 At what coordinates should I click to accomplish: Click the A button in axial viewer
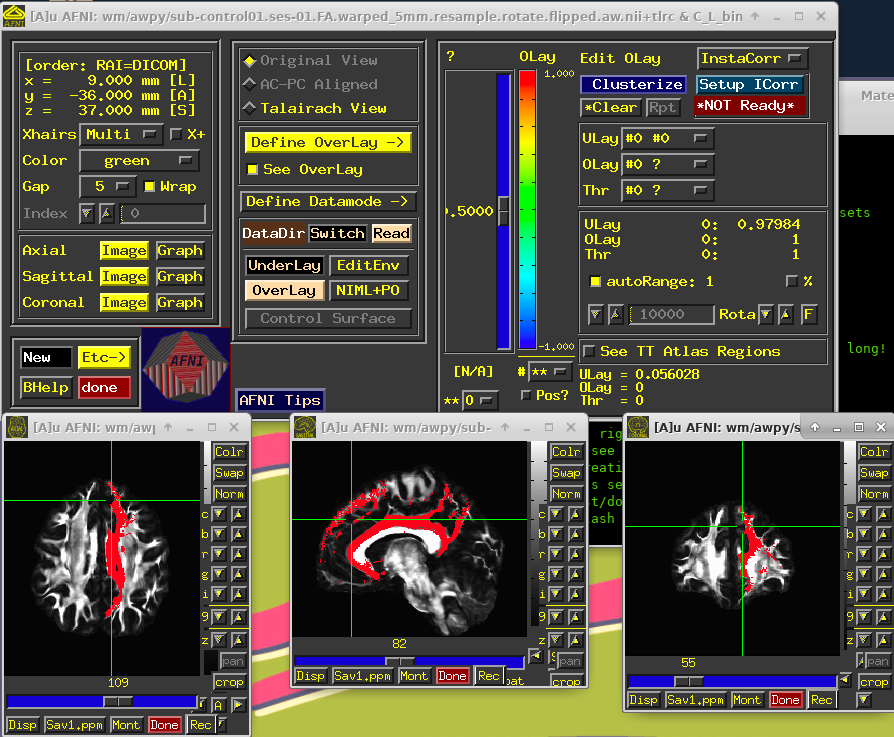click(218, 705)
